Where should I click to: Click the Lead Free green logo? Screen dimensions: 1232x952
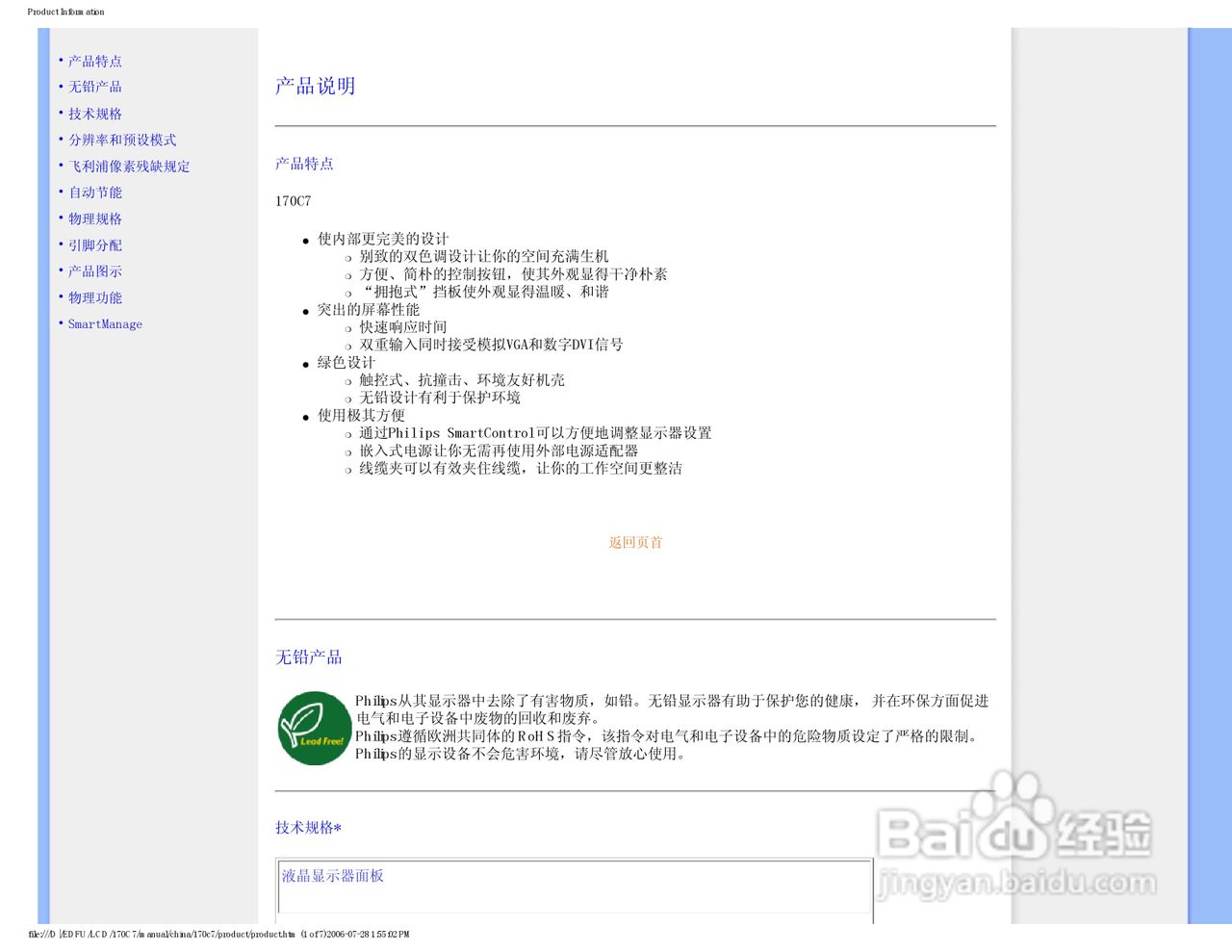tap(314, 728)
